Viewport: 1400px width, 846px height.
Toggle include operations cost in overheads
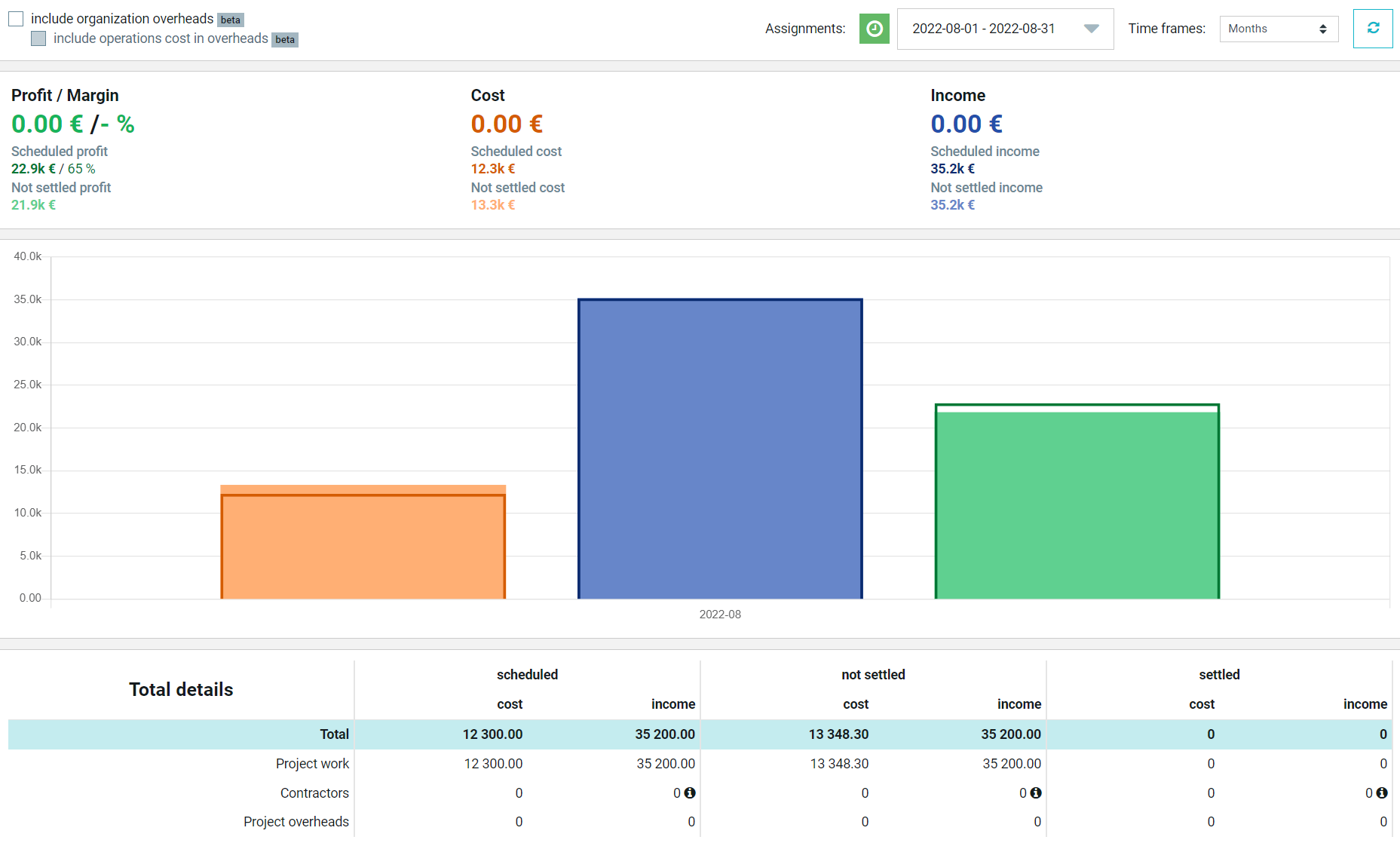pyautogui.click(x=38, y=38)
